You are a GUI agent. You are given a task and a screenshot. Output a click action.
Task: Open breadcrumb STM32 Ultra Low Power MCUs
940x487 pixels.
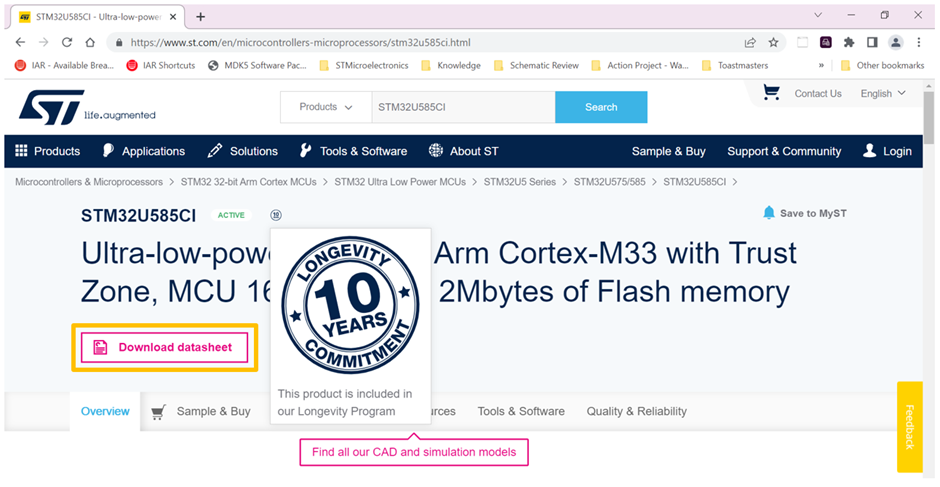pyautogui.click(x=400, y=182)
